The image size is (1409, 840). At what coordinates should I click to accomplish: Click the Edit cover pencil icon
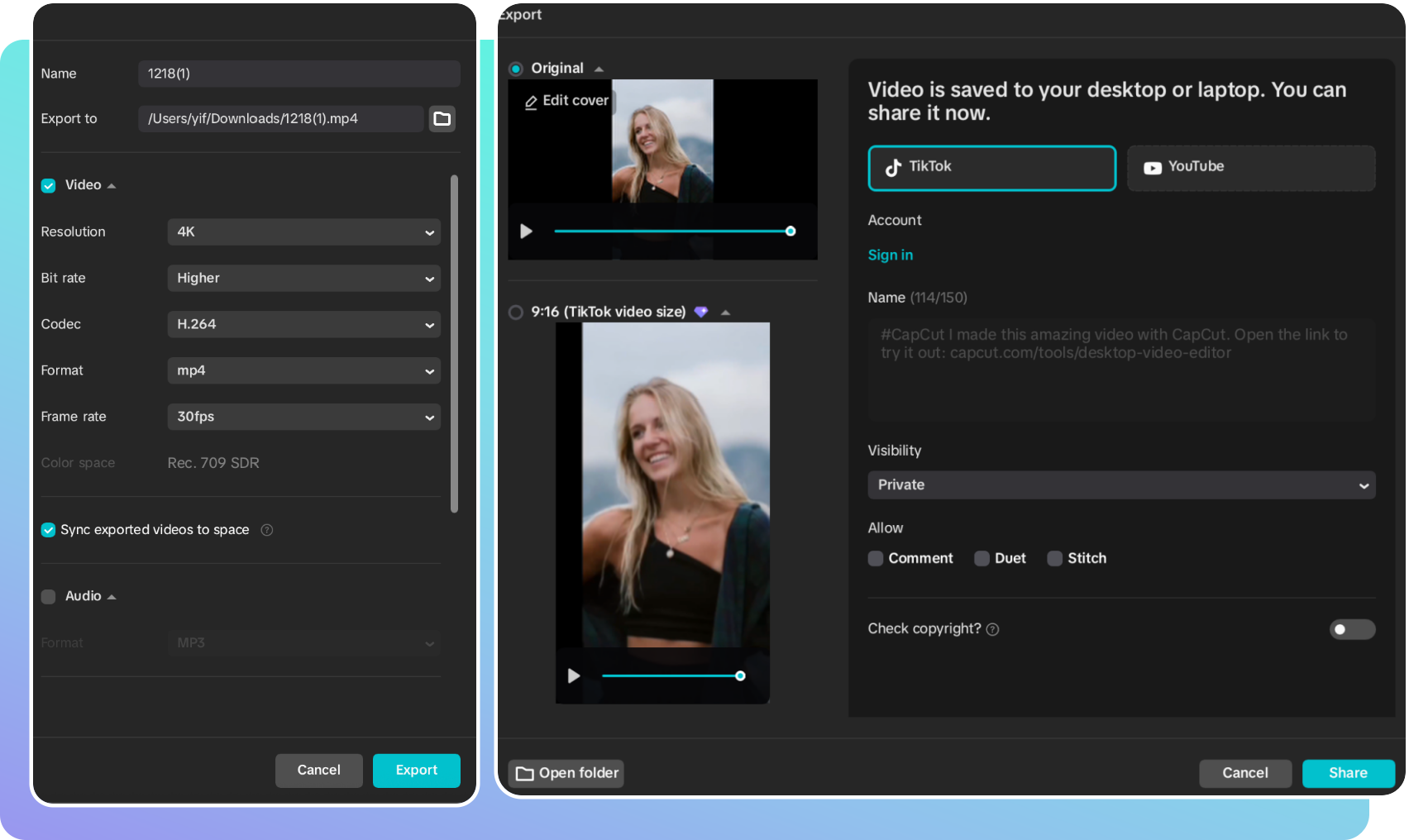(x=531, y=101)
